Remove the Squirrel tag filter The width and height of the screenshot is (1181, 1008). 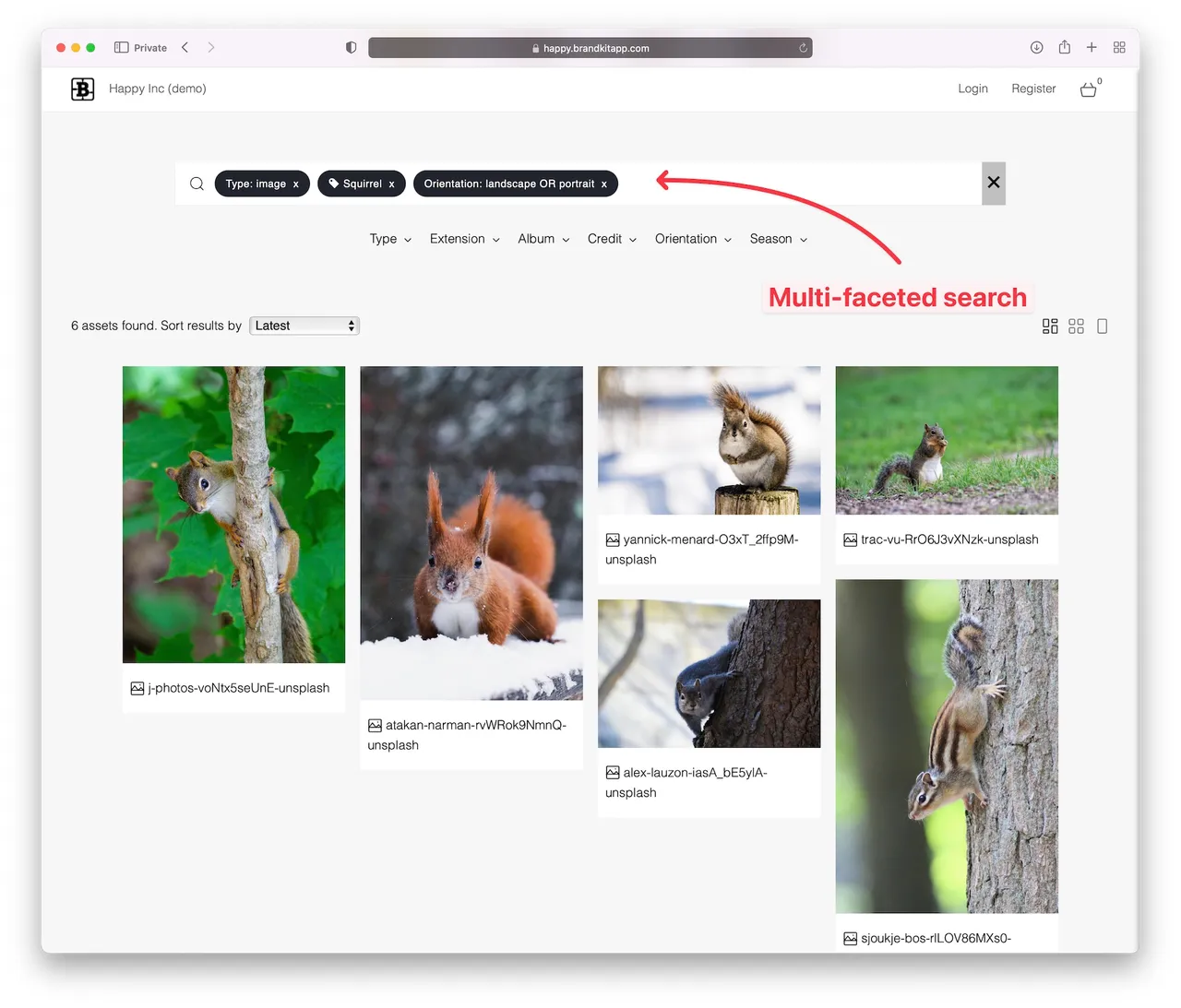pos(392,184)
